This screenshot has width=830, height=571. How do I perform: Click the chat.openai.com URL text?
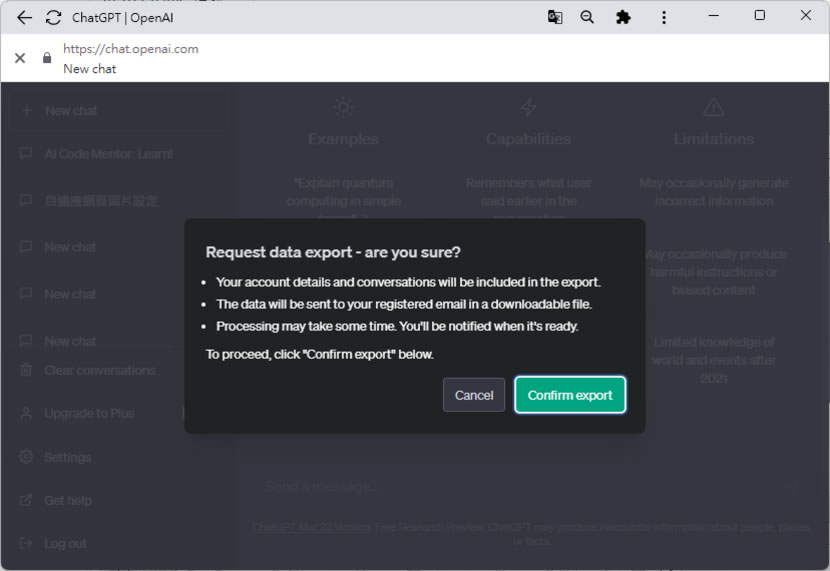pos(131,48)
